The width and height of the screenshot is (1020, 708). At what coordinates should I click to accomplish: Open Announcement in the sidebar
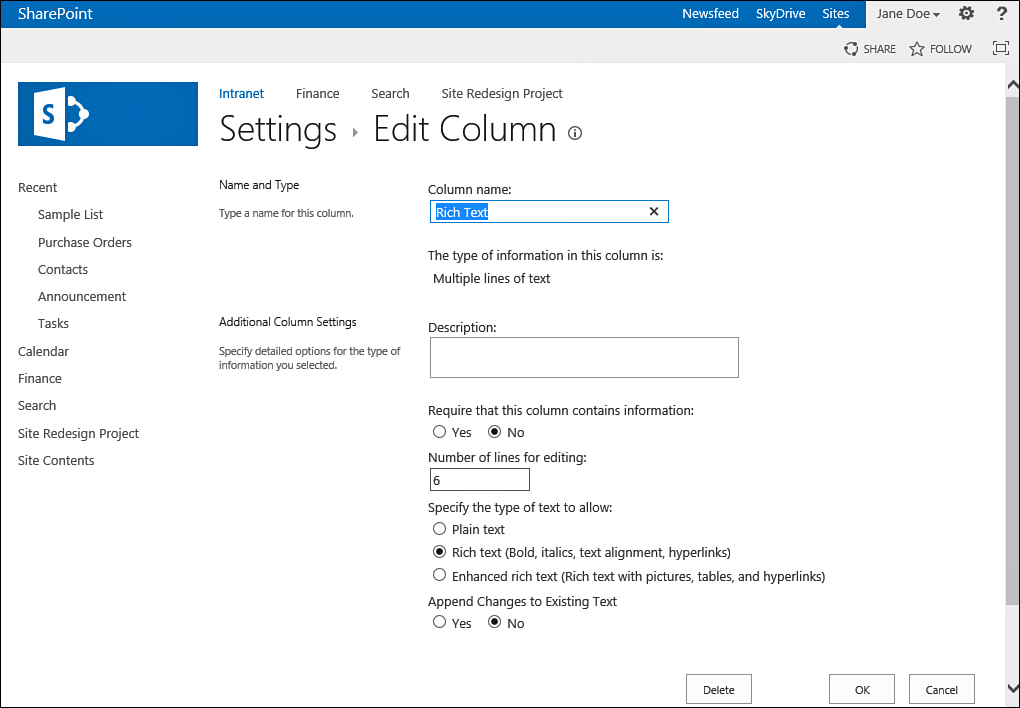point(82,297)
